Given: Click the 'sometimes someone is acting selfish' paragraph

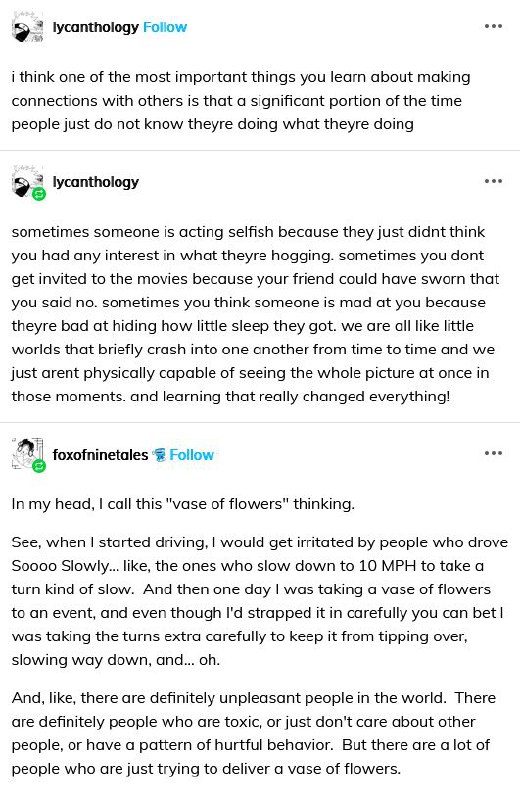Looking at the screenshot, I should (x=255, y=314).
